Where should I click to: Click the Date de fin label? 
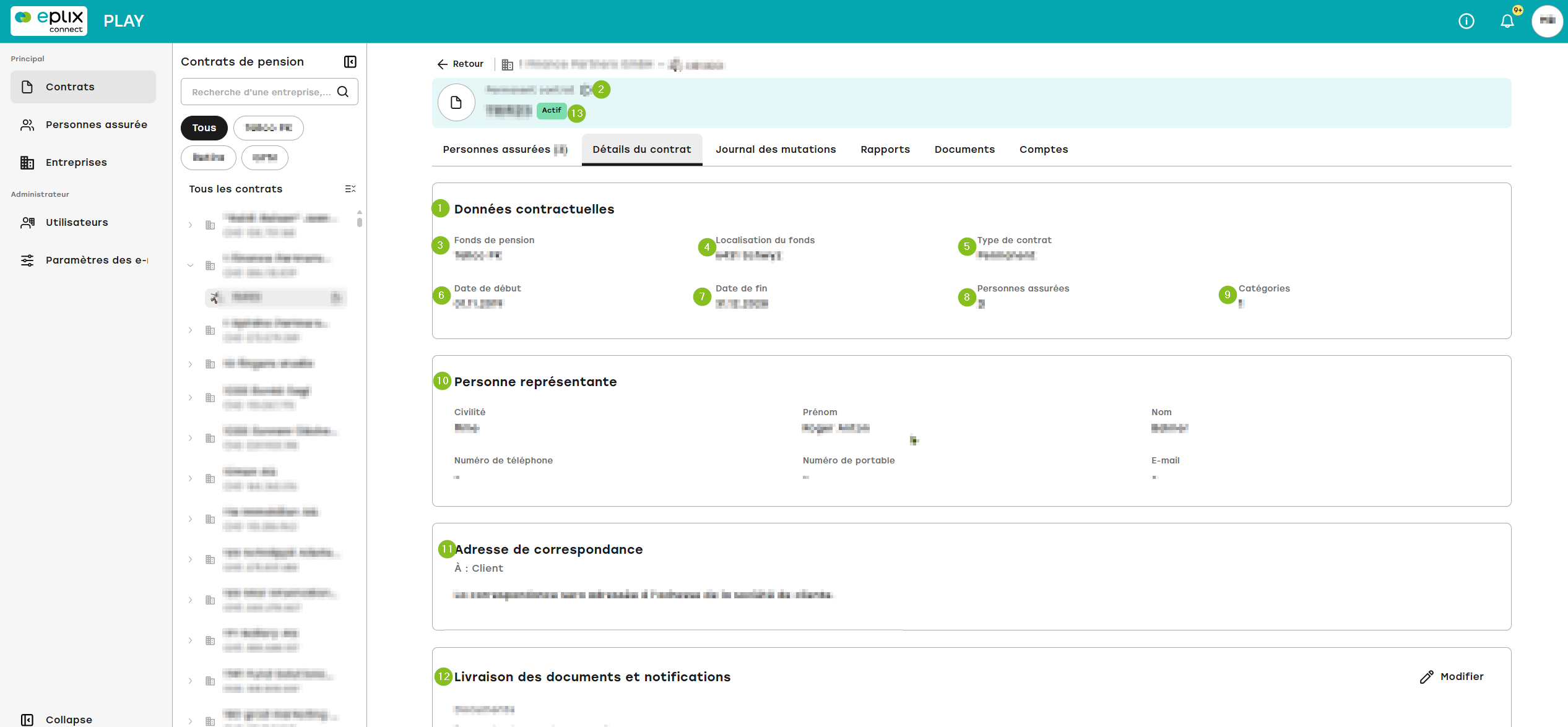741,288
